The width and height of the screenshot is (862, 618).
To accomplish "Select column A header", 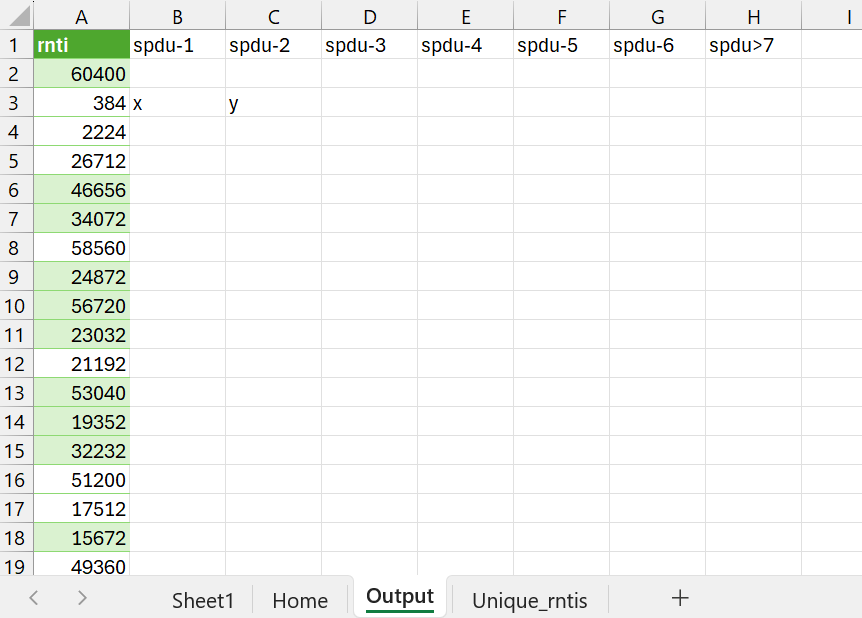I will pyautogui.click(x=82, y=16).
